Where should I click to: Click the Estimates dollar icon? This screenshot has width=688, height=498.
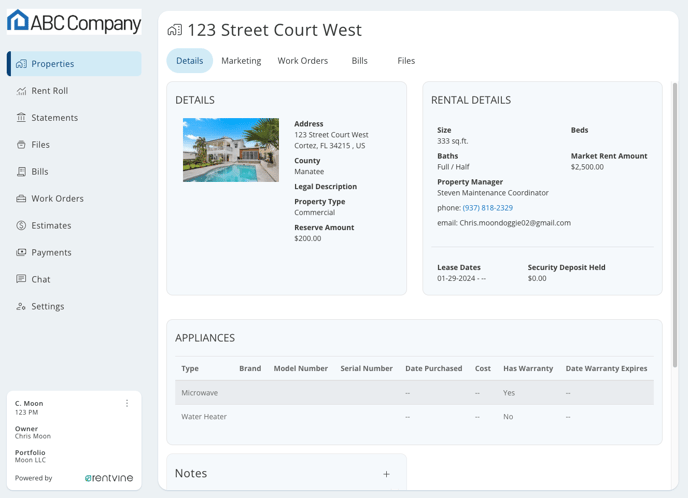tap(21, 226)
